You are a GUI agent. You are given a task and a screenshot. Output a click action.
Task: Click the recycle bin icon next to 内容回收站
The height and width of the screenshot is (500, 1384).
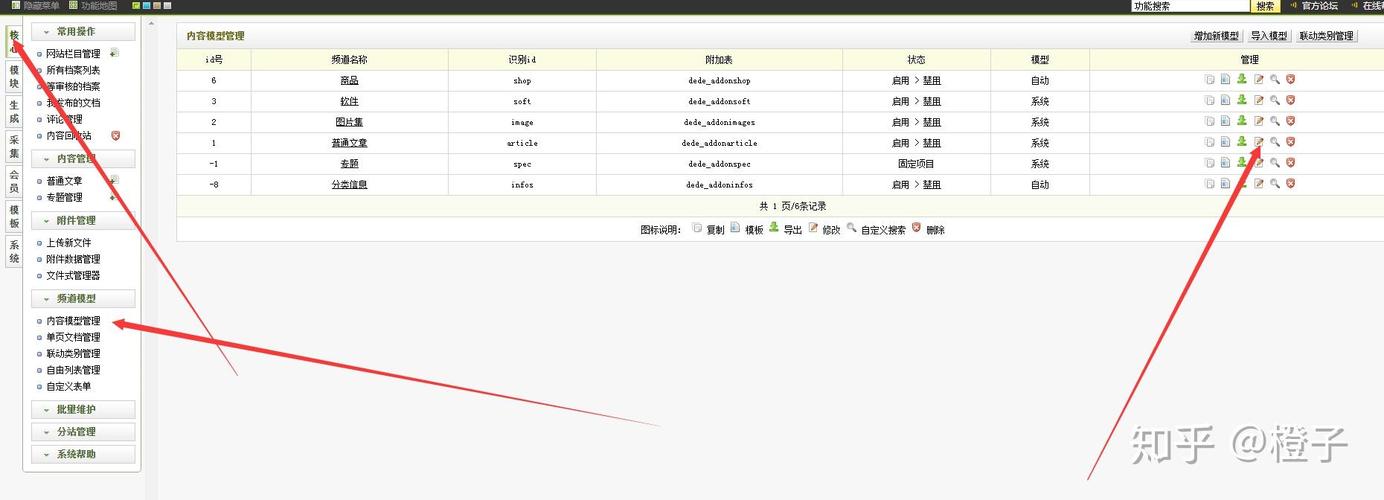pos(115,135)
